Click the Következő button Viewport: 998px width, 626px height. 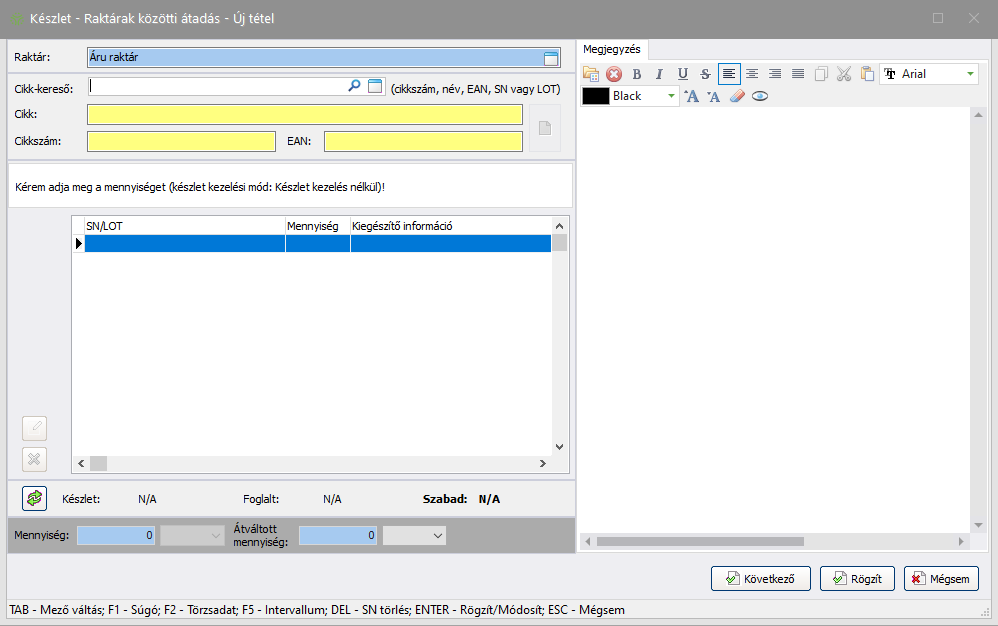coord(760,579)
